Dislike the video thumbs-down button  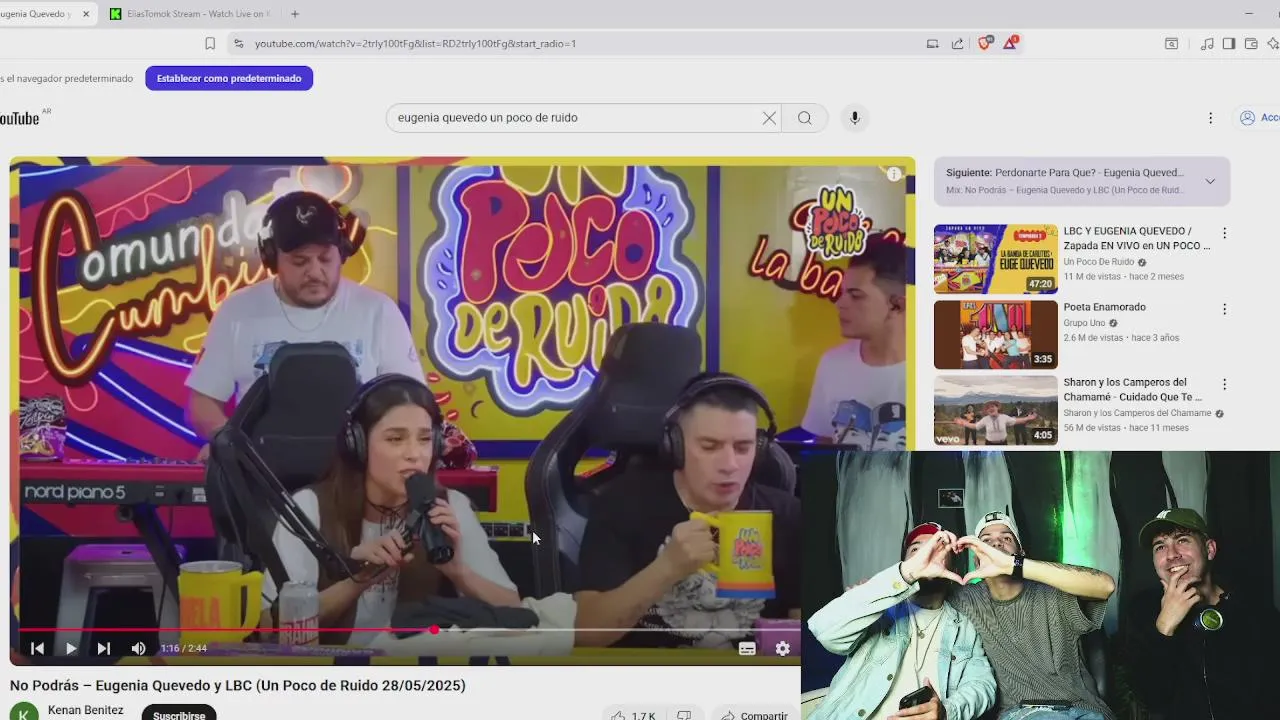coord(684,714)
